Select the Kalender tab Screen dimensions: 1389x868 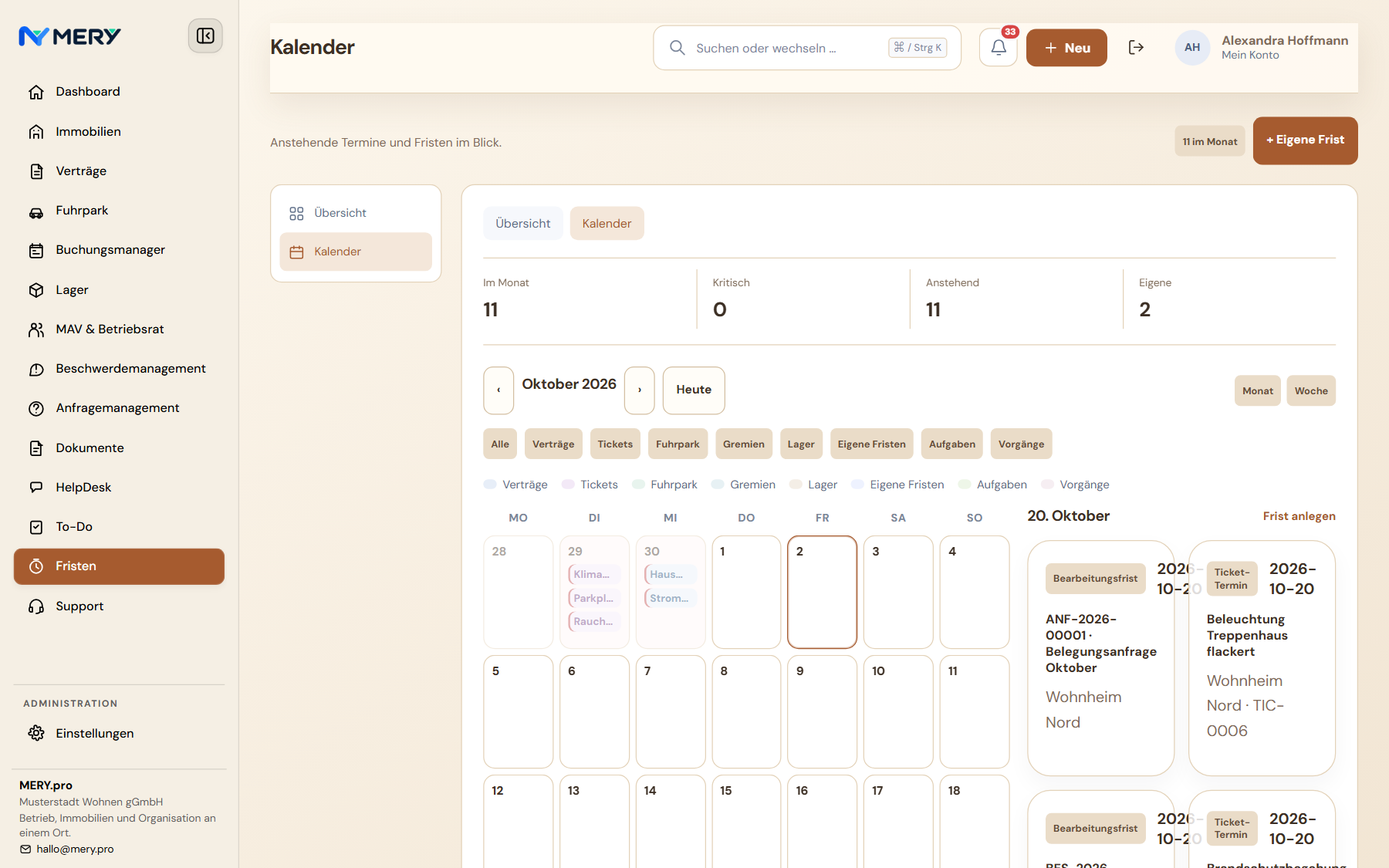coord(607,223)
